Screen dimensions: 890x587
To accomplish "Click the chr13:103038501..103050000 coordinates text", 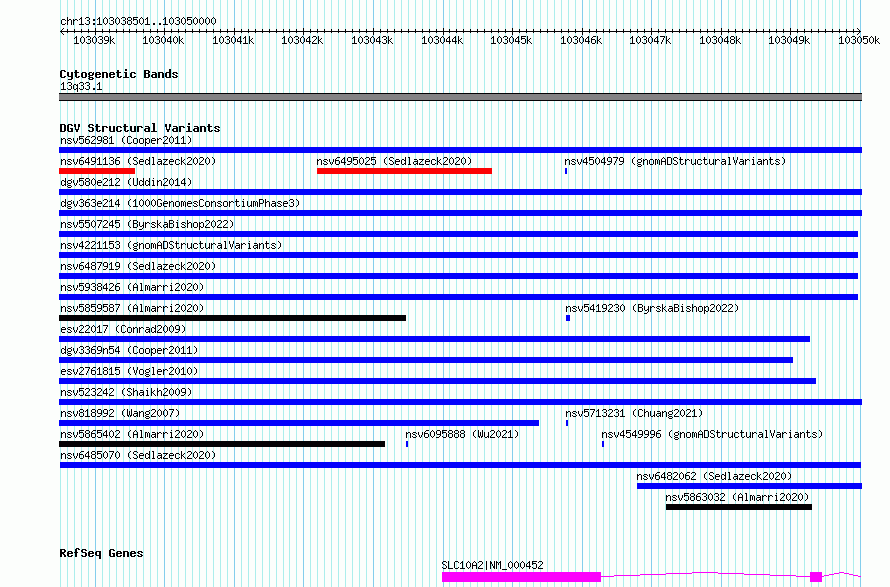I will (138, 22).
